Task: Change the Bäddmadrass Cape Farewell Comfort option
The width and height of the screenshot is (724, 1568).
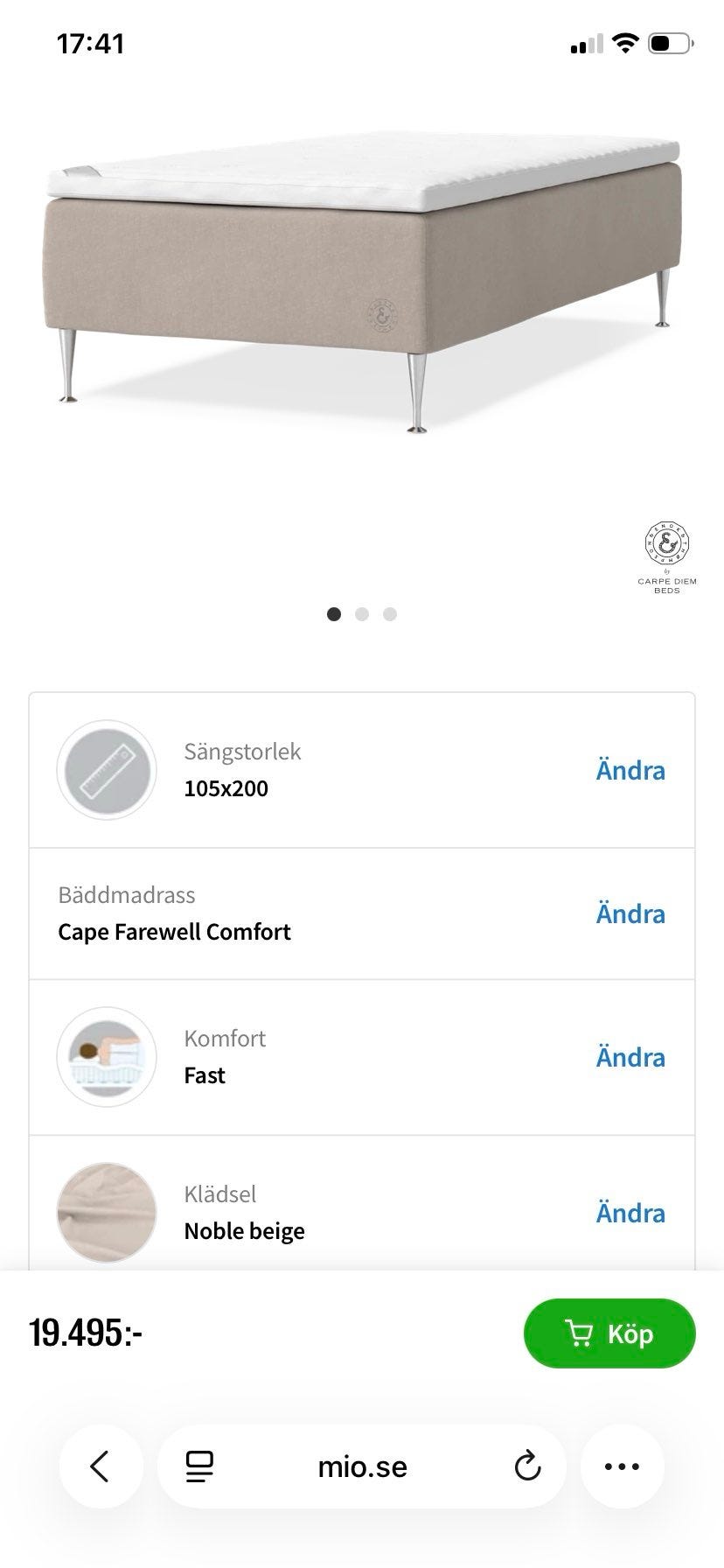Action: pyautogui.click(x=630, y=914)
